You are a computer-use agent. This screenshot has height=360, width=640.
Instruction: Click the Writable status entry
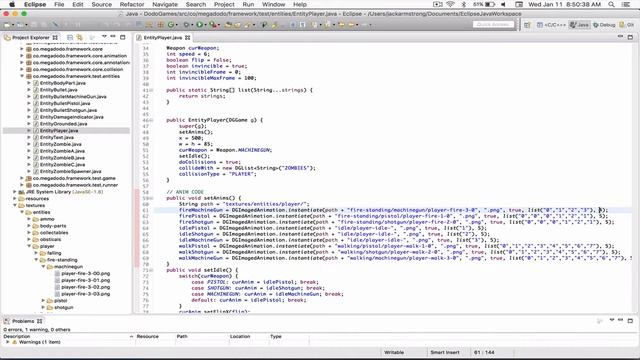click(x=394, y=352)
